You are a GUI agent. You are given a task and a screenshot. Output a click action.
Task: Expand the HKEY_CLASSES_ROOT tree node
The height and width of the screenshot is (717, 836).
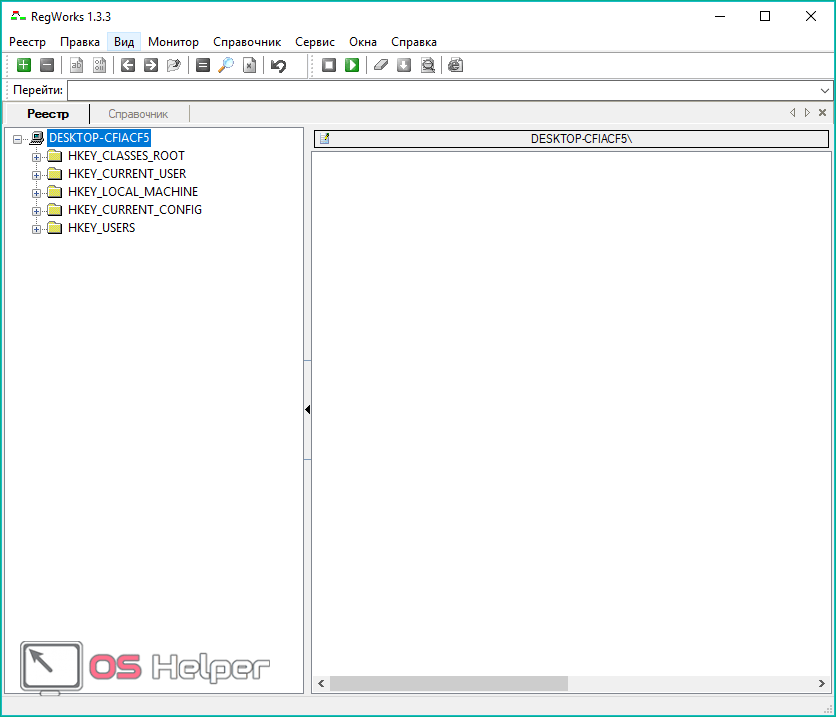[37, 157]
